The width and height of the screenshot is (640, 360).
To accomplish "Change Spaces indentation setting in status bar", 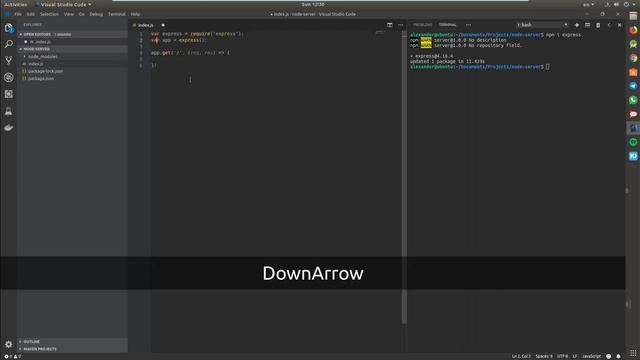I will pos(544,356).
